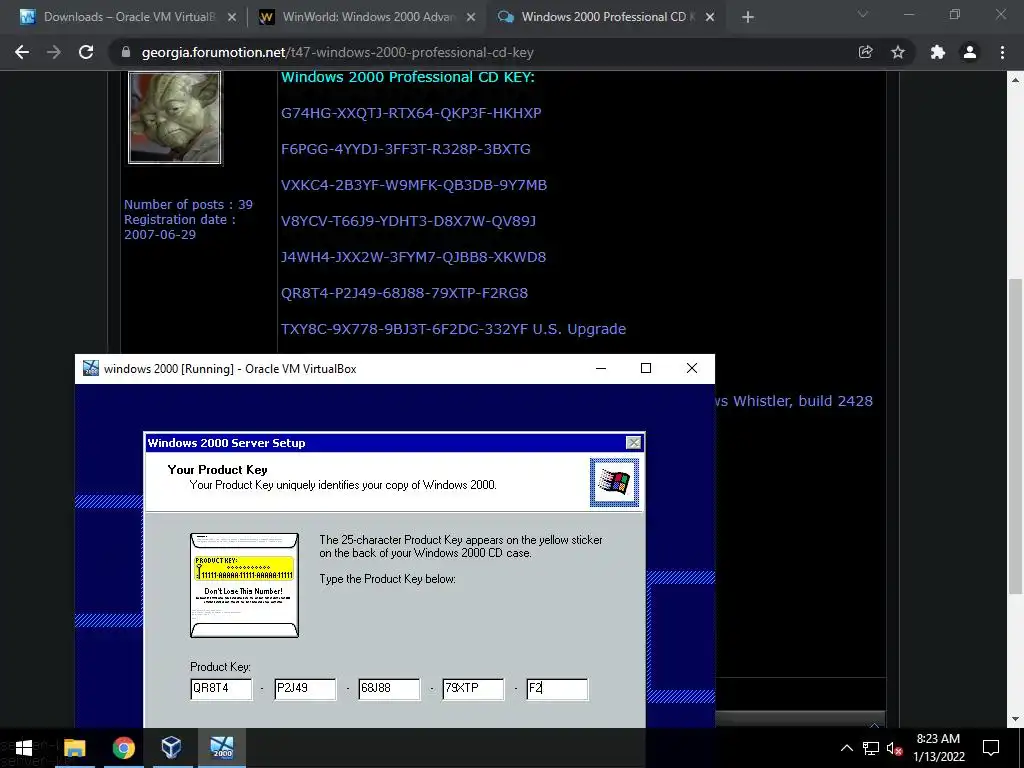
Task: Close the Downloads VirtualBox tab
Action: coord(232,17)
